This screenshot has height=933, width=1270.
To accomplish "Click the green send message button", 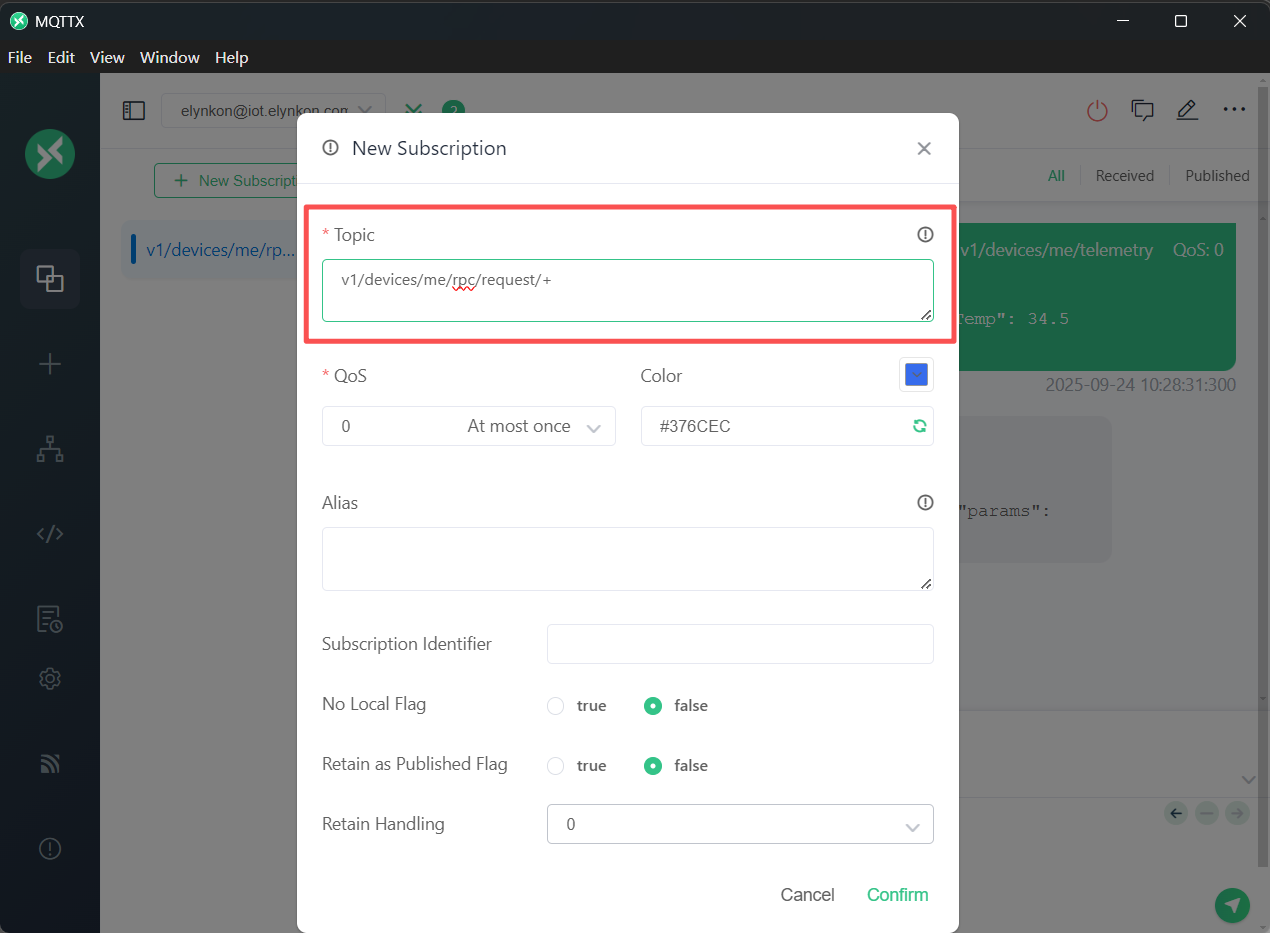I will pos(1232,905).
